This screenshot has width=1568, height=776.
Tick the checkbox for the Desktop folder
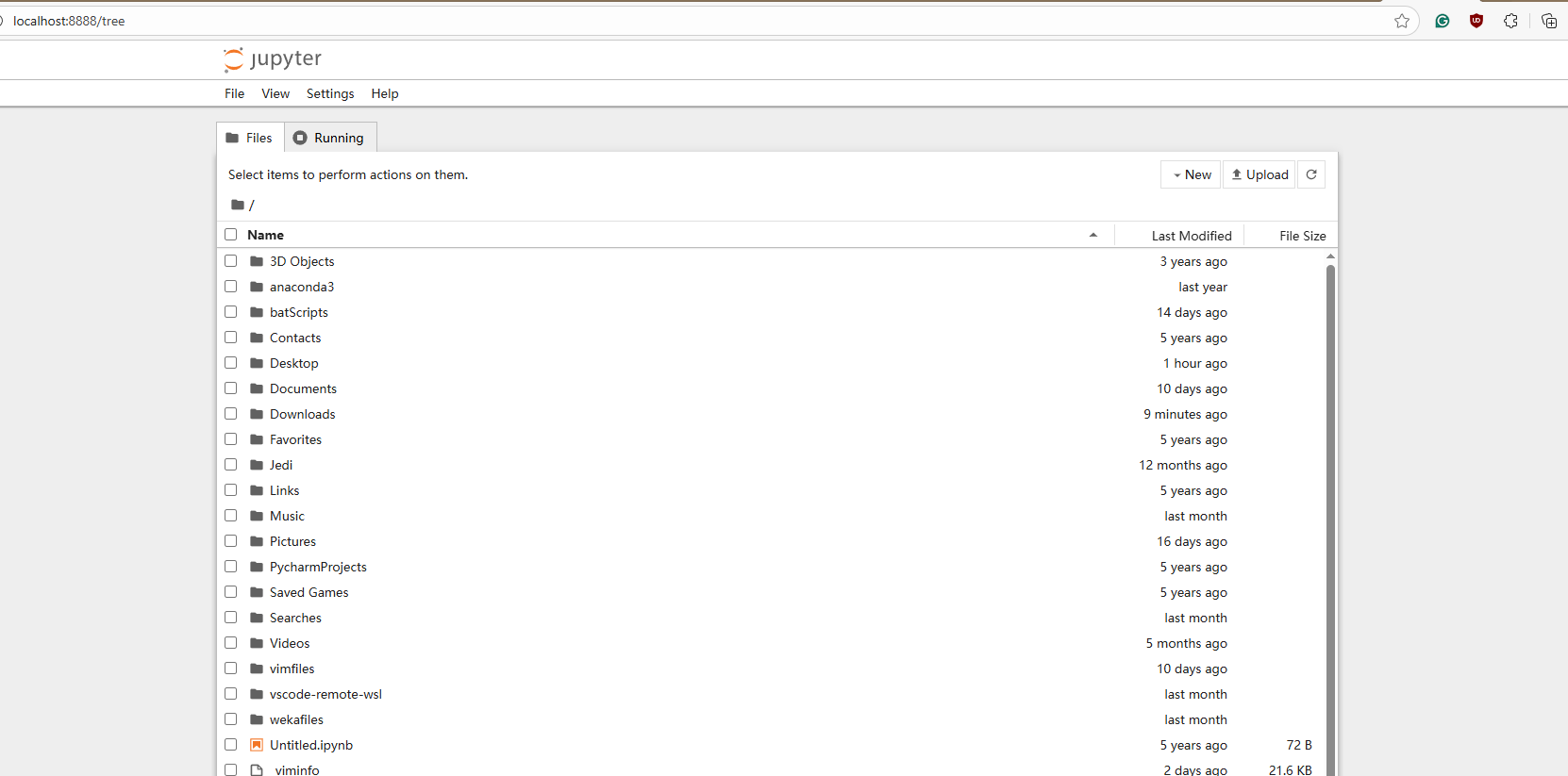click(x=231, y=363)
